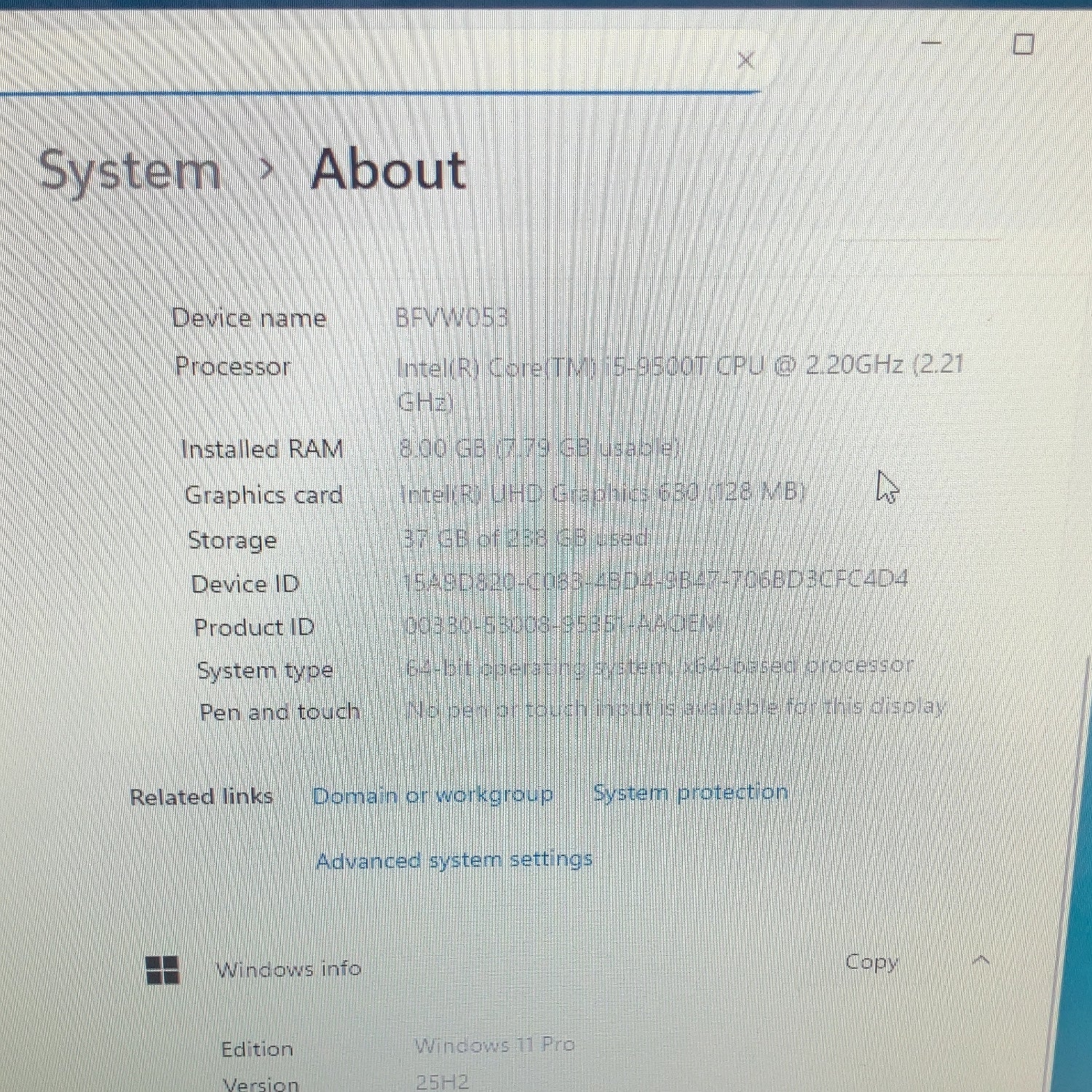
Task: Select the Intel UHD Graphics 630 value
Action: click(x=603, y=494)
